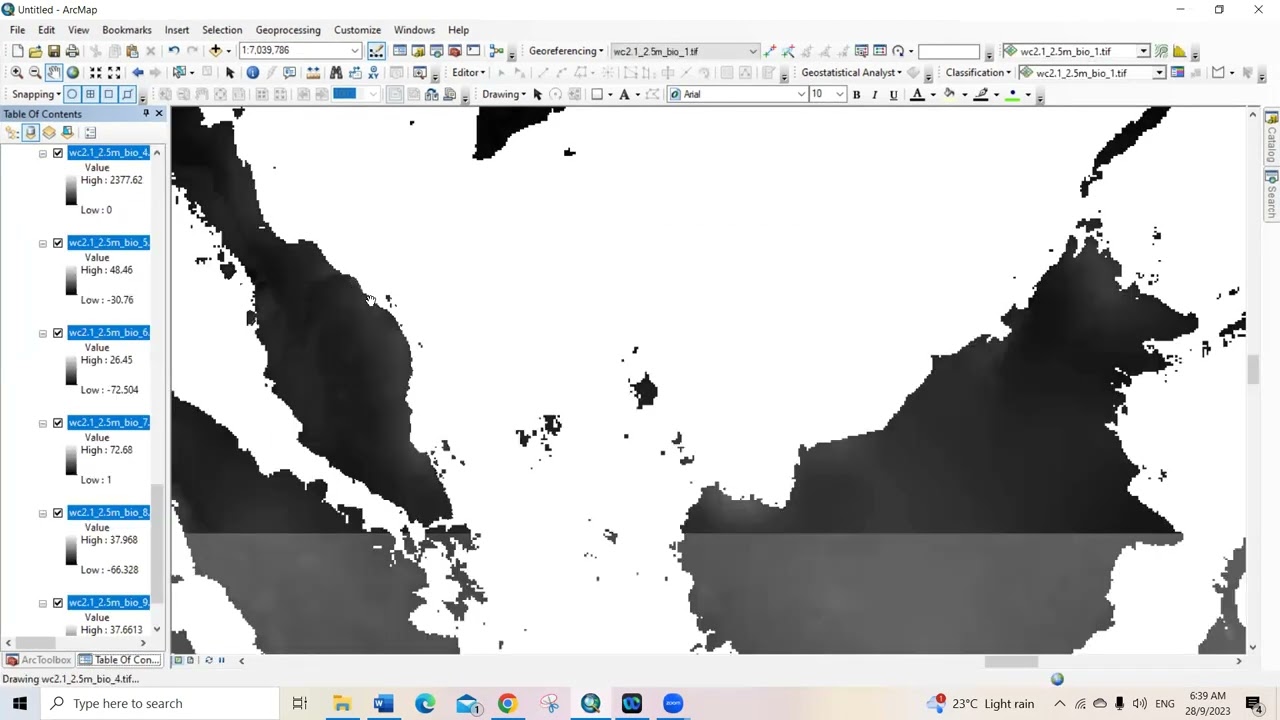
Task: Open the Editor Toolbar icon next to scale box
Action: (x=376, y=51)
